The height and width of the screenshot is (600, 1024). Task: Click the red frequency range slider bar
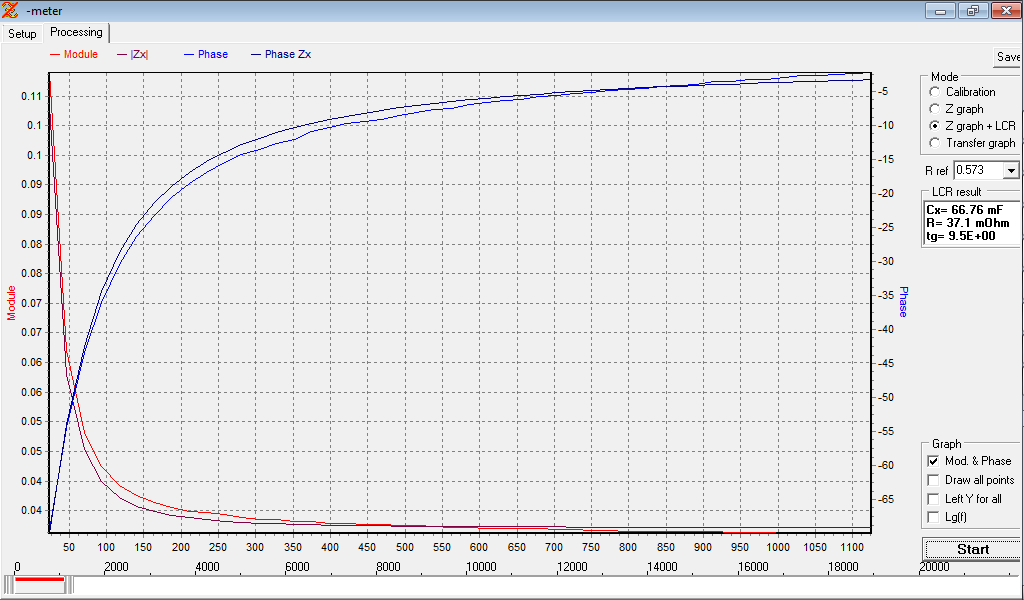40,579
